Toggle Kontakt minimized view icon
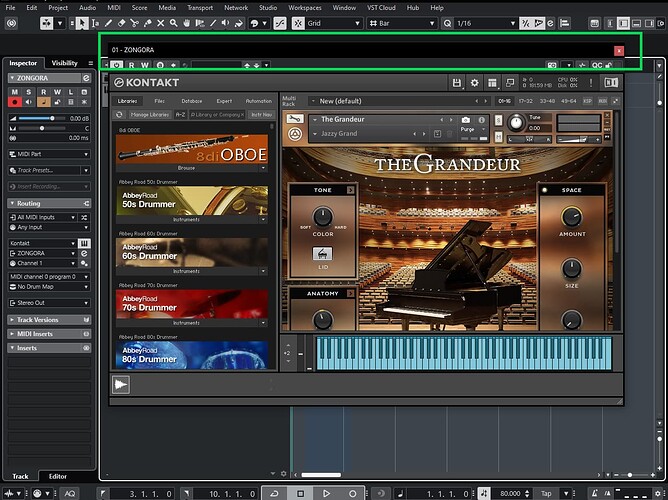Viewport: 668px width, 500px height. [510, 83]
